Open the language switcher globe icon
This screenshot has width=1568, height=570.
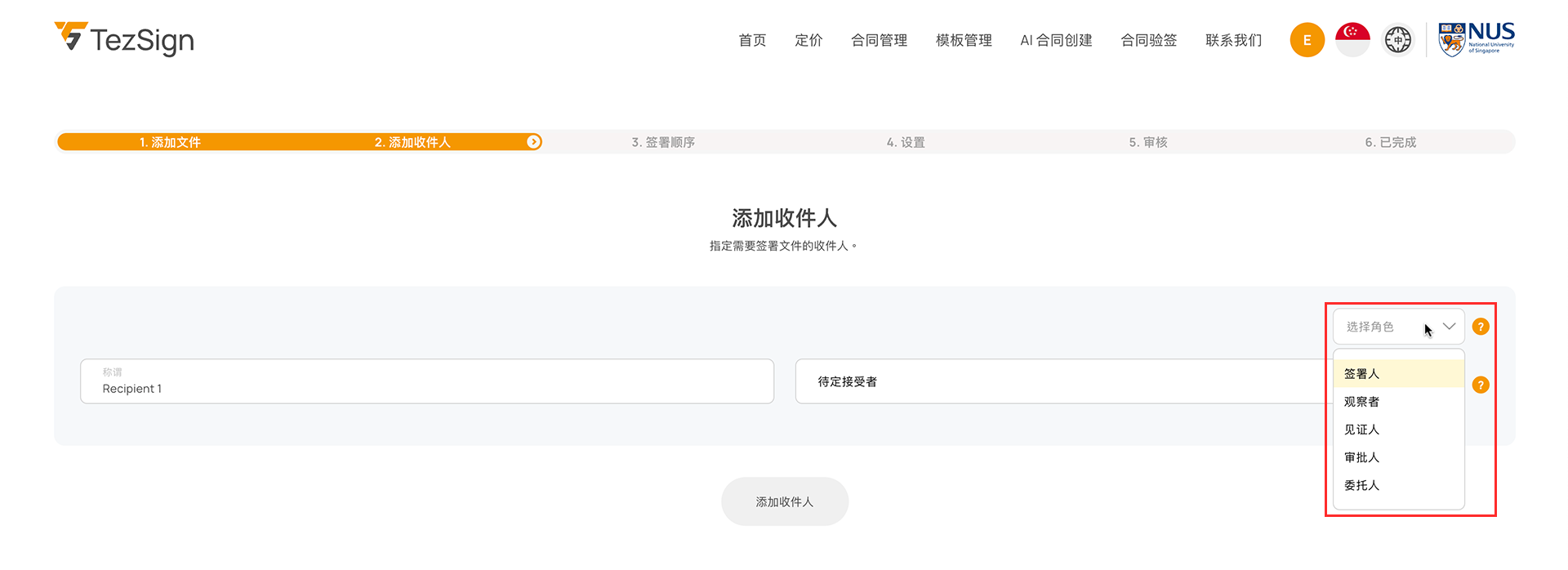(1397, 40)
